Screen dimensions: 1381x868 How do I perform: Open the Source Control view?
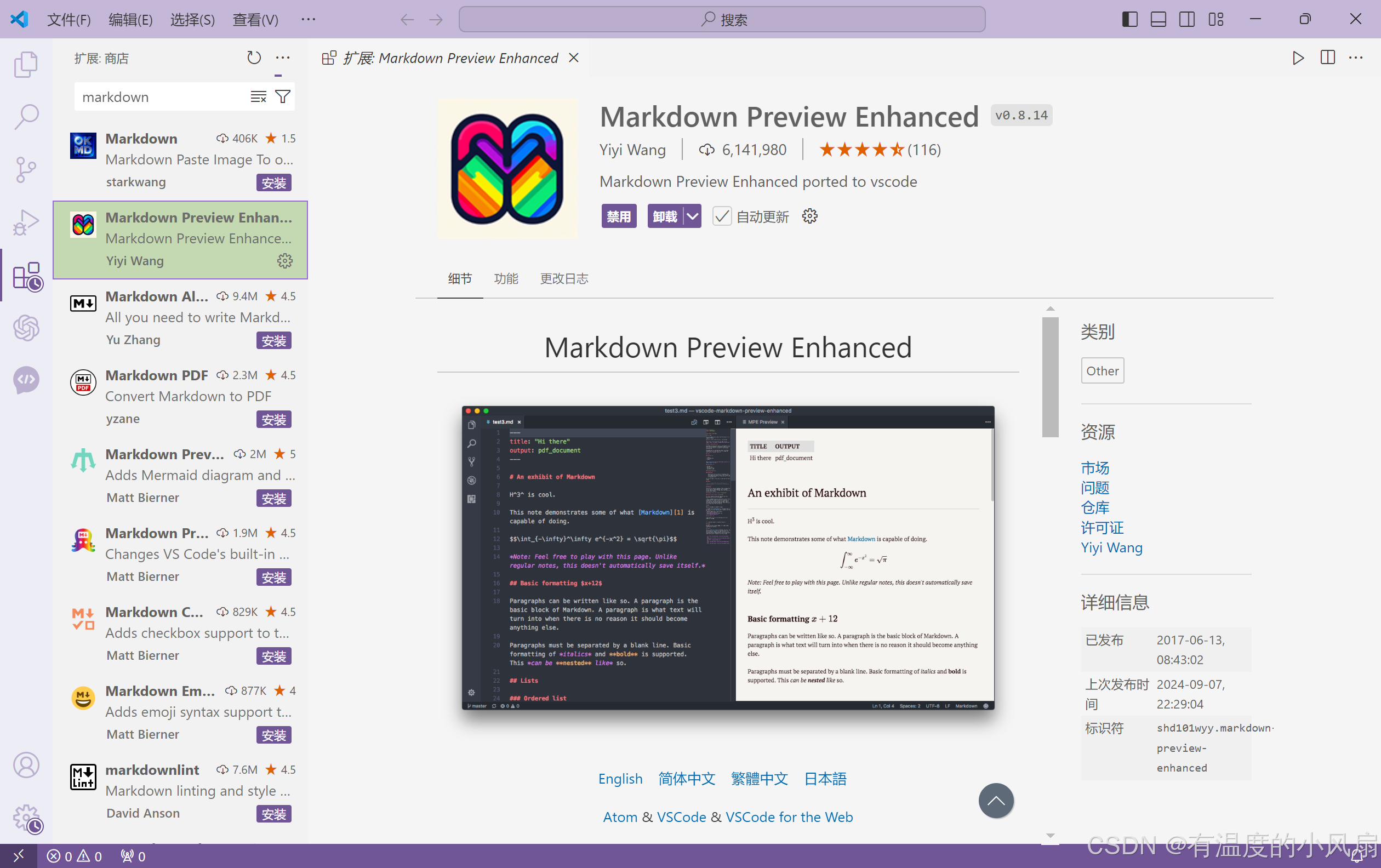click(x=26, y=170)
